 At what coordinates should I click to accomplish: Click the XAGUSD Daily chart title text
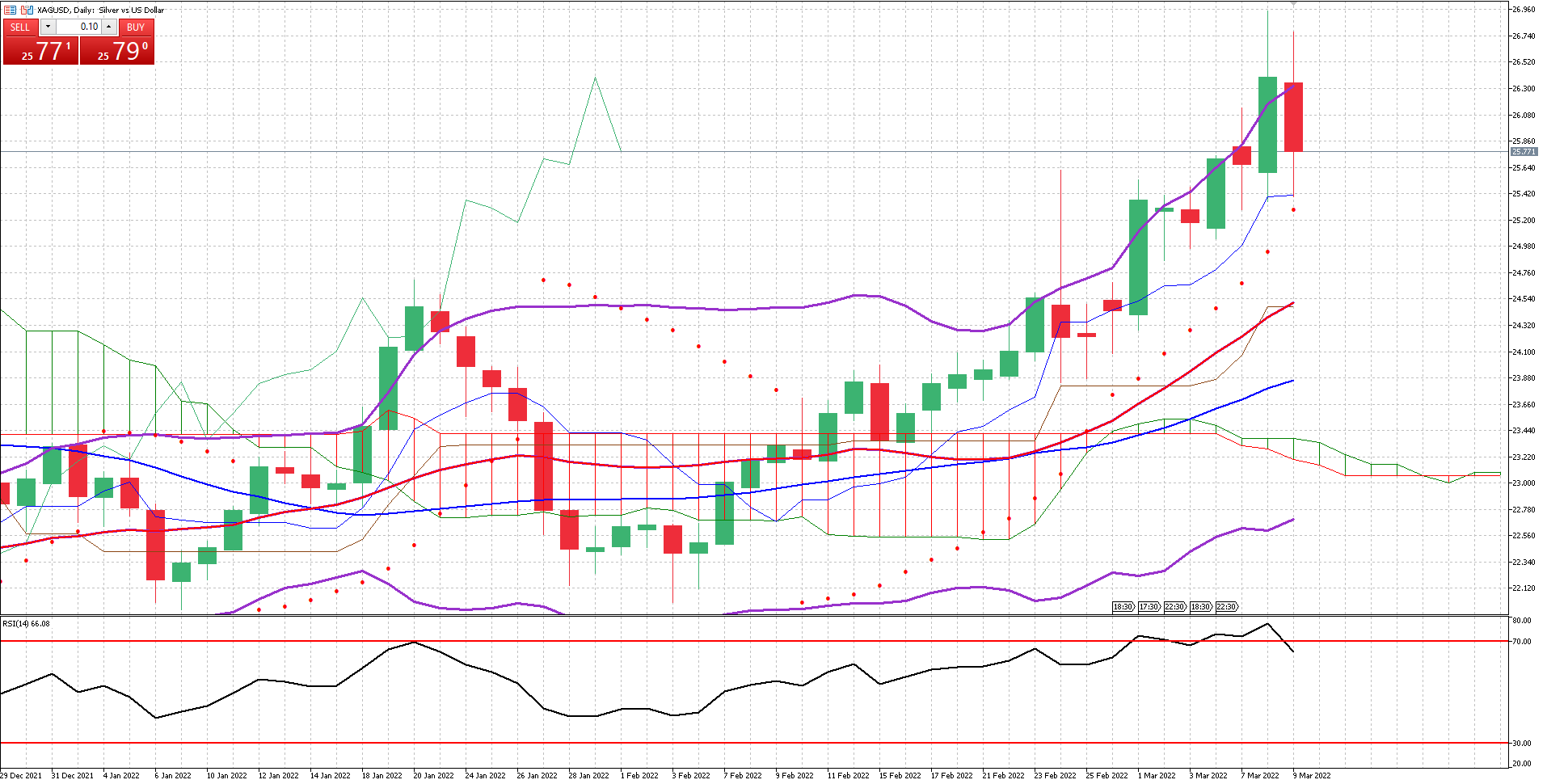(x=100, y=10)
